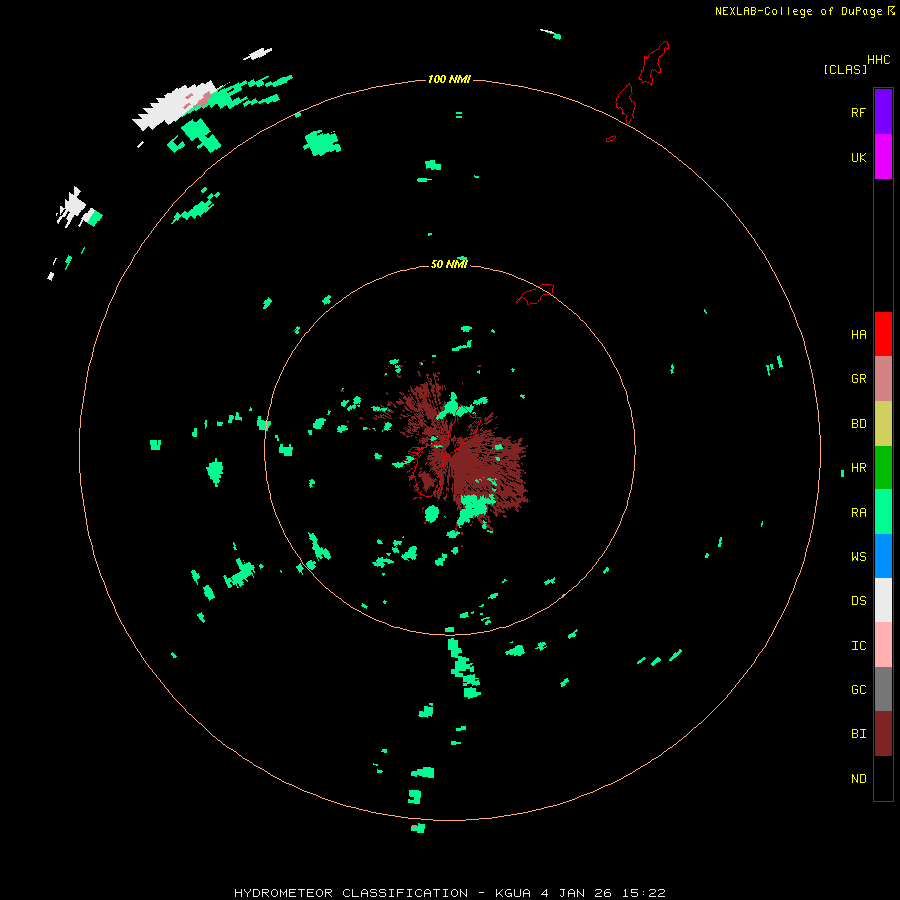Click the WS blue legend swatch

(883, 556)
